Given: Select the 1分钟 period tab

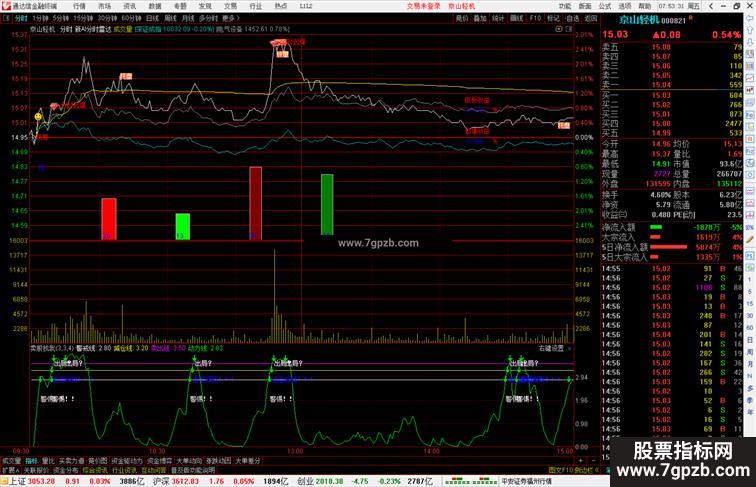Looking at the screenshot, I should click(40, 18).
